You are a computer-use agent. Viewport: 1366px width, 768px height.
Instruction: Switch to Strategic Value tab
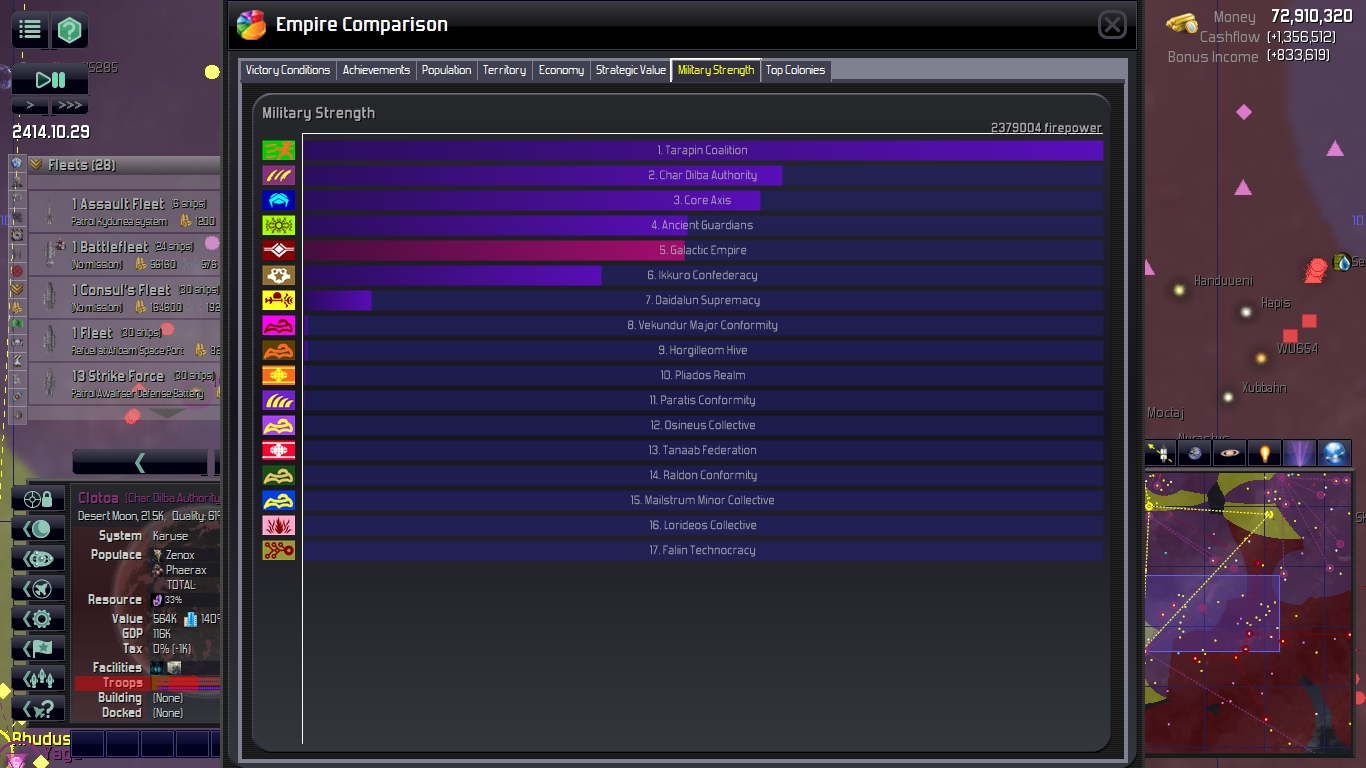pyautogui.click(x=630, y=70)
